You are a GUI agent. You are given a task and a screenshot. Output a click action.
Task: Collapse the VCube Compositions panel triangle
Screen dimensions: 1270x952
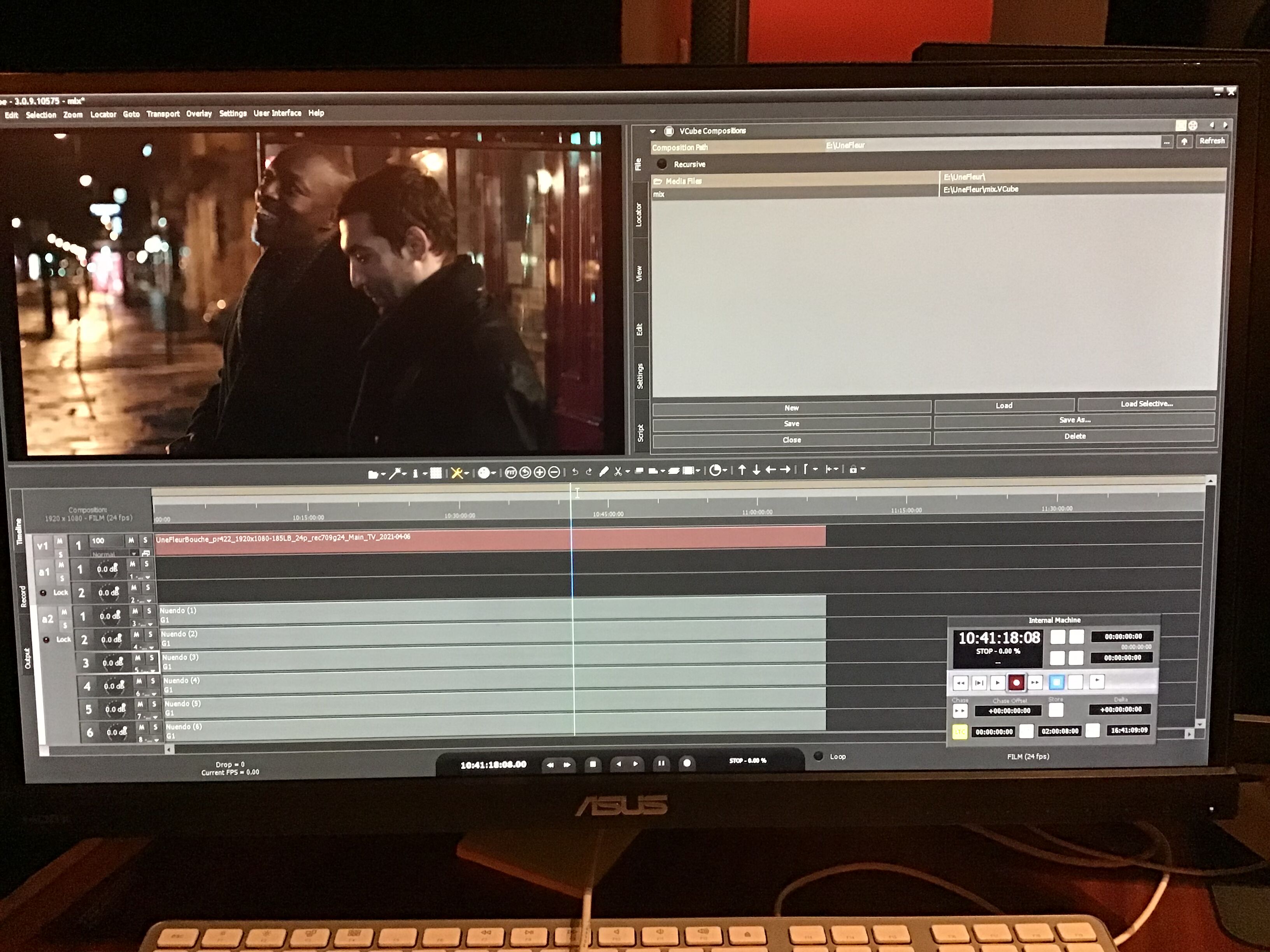653,131
